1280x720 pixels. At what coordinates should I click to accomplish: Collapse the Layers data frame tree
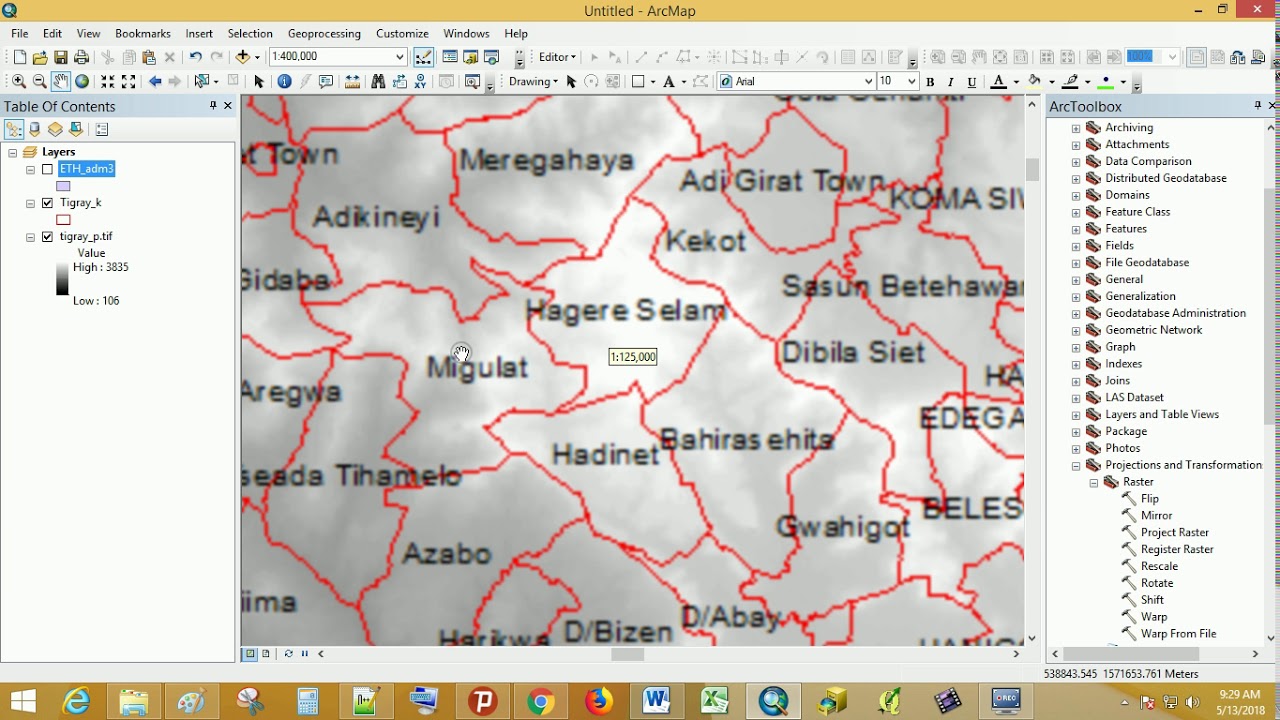pyautogui.click(x=12, y=152)
